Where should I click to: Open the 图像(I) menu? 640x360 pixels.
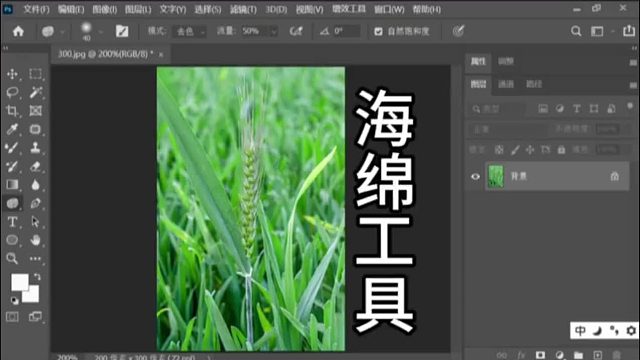tap(104, 9)
